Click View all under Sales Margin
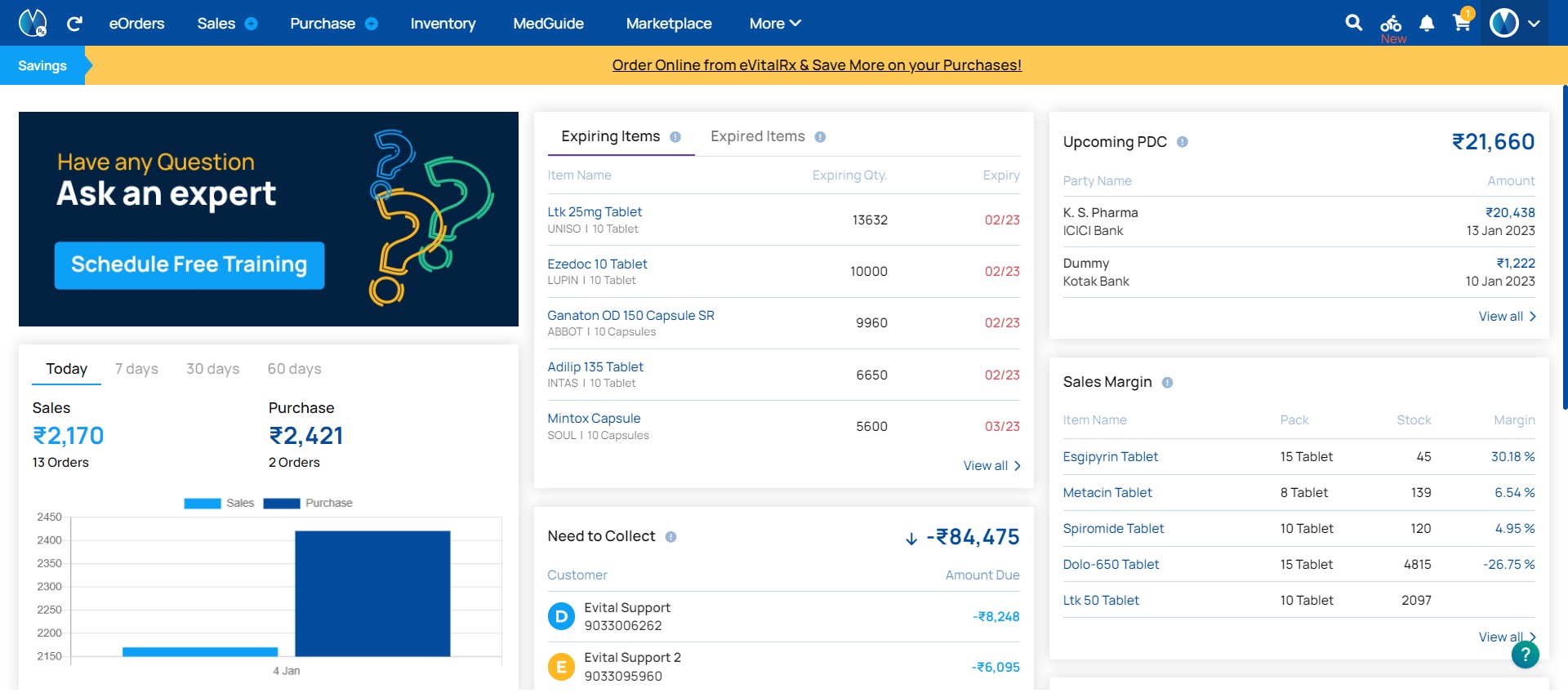Screen dimensions: 1568x697 pyautogui.click(x=1507, y=637)
